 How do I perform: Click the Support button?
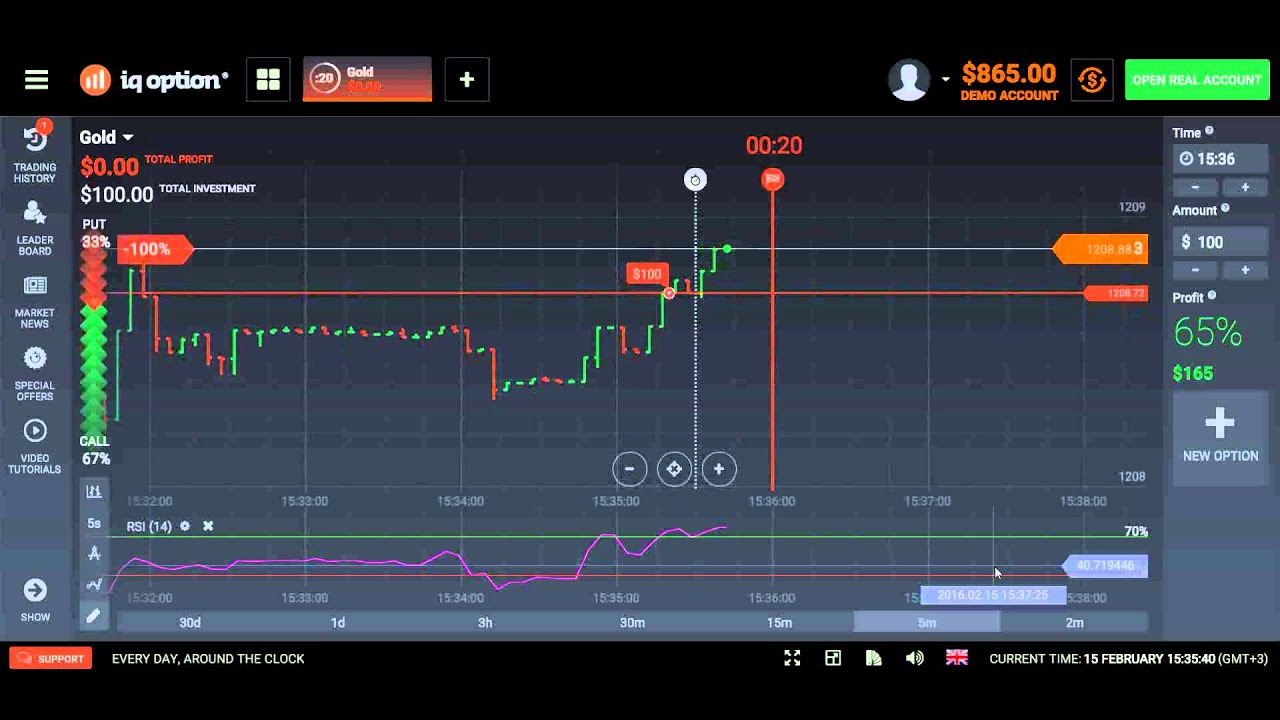(51, 658)
